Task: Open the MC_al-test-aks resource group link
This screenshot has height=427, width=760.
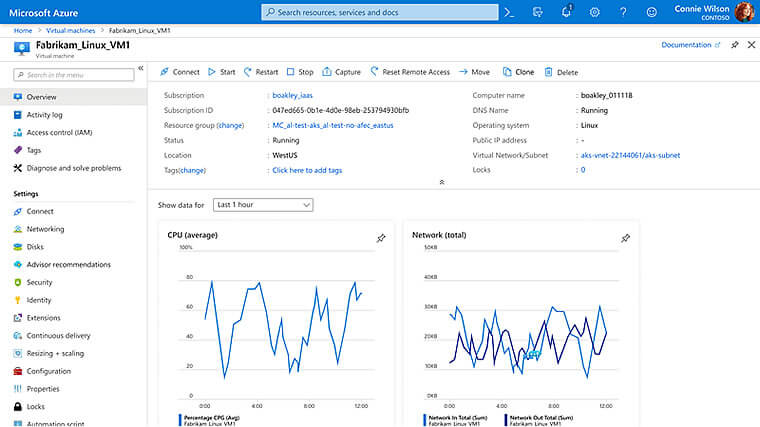Action: 332,126
